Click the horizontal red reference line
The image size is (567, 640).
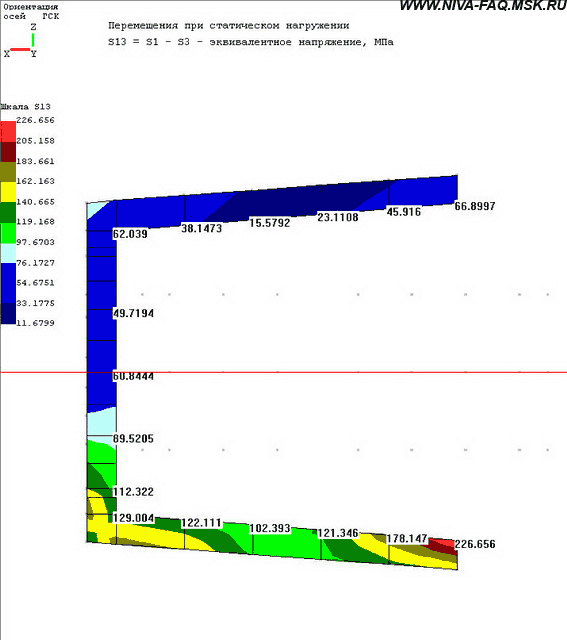click(x=283, y=372)
